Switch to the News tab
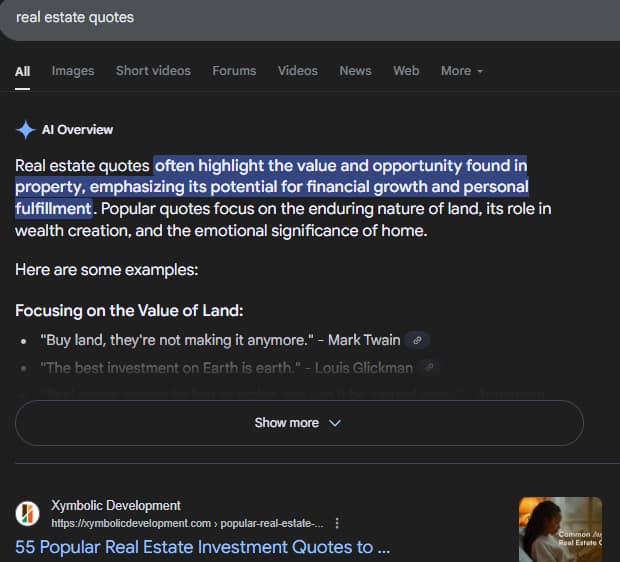This screenshot has width=620, height=562. point(355,71)
